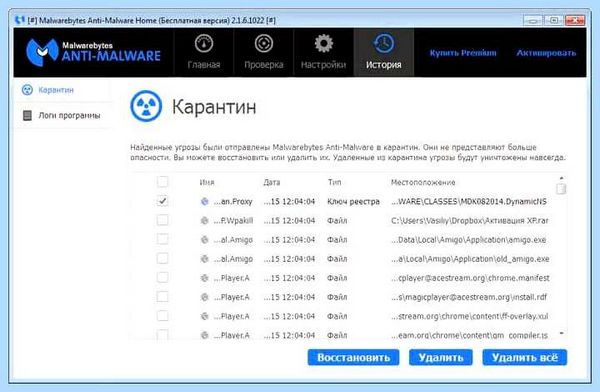
Task: Minimize the Malwarebytes window
Action: pyautogui.click(x=533, y=20)
